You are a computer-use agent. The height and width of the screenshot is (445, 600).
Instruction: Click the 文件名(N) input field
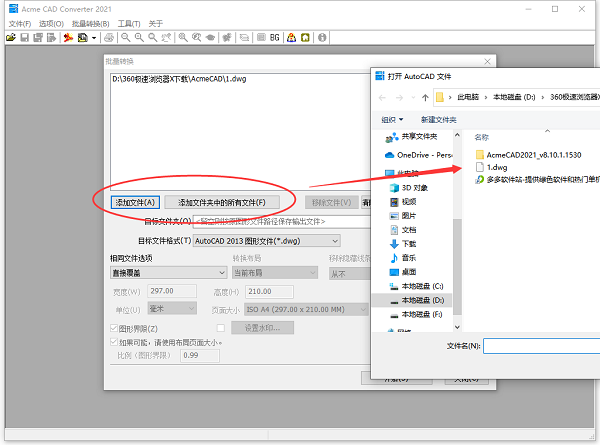[541, 346]
